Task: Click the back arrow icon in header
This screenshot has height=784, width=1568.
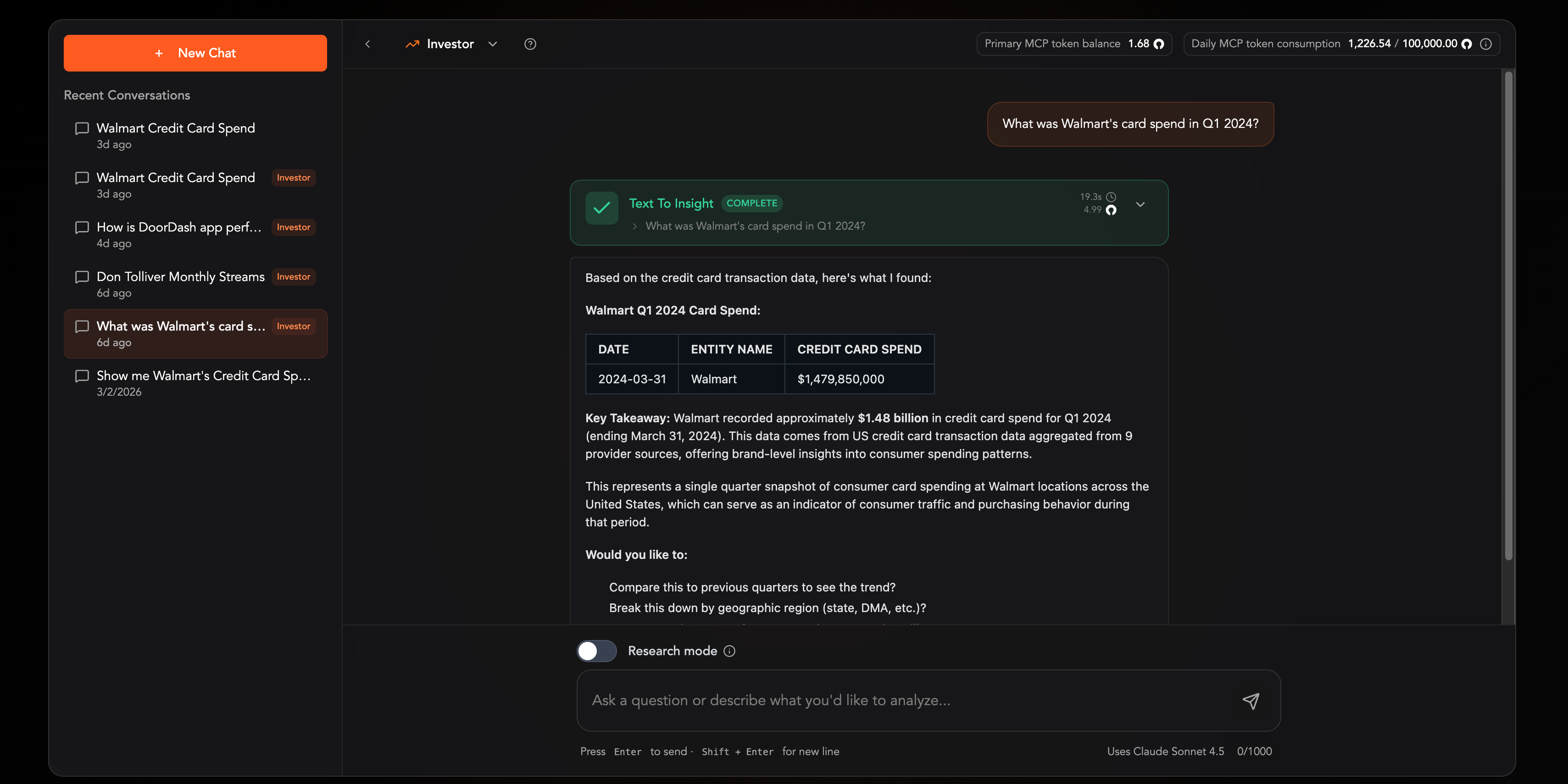Action: 367,44
